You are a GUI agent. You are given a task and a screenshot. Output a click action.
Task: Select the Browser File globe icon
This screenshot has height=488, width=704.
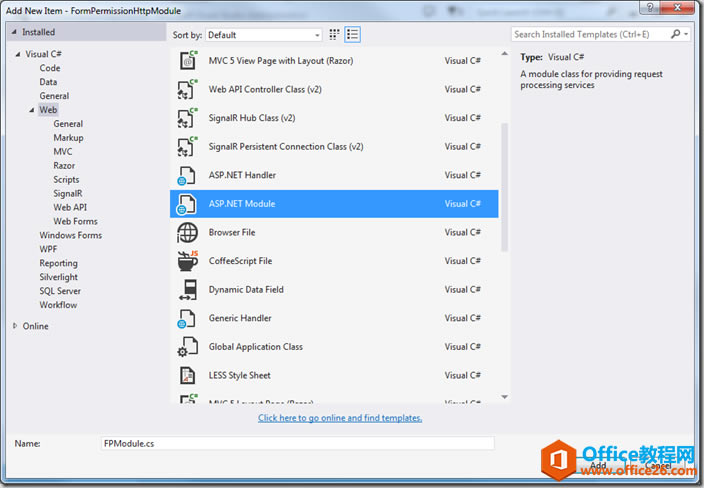point(187,233)
